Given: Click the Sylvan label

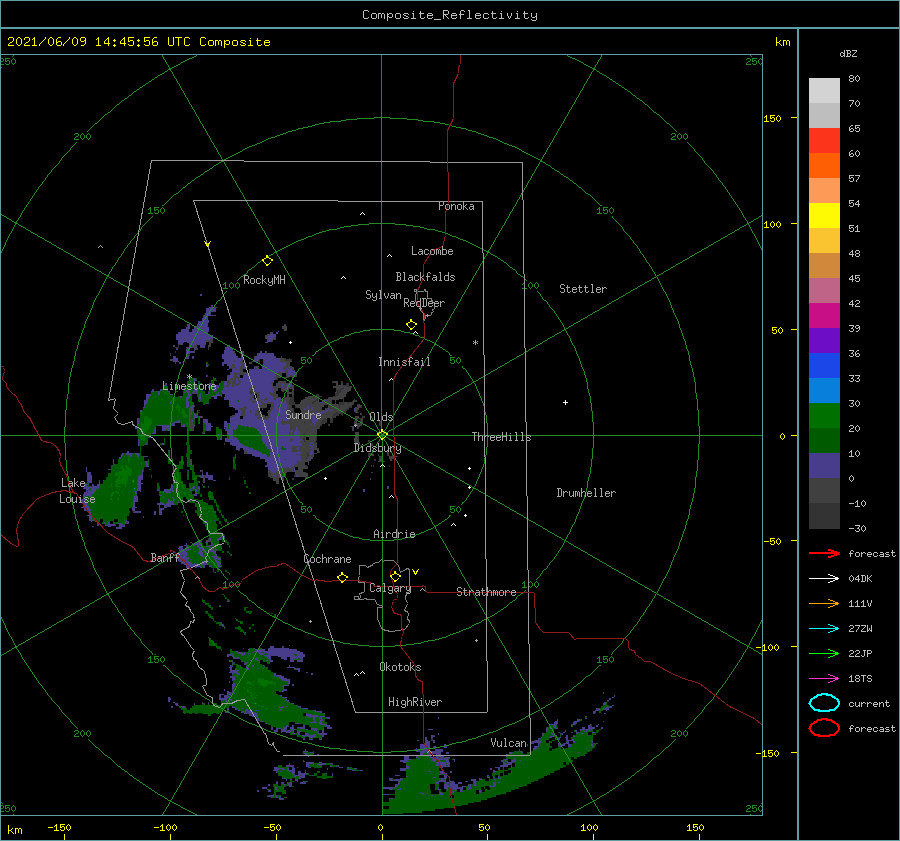Looking at the screenshot, I should 383,295.
